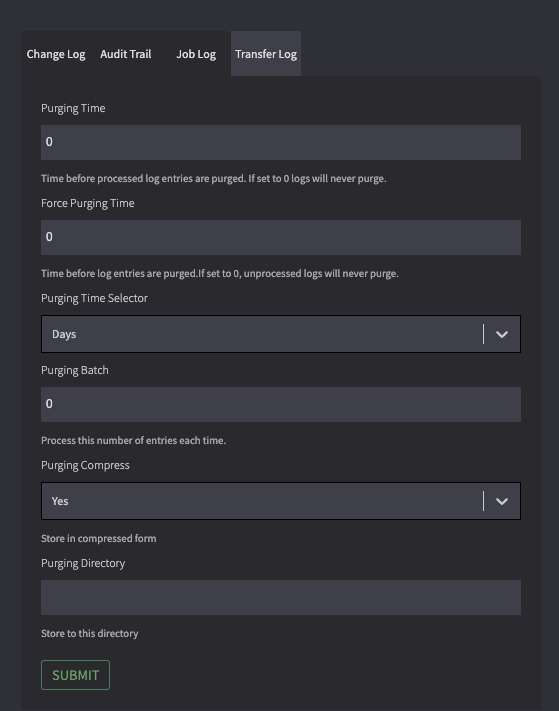Viewport: 559px width, 711px height.
Task: Click the Purging Time field label
Action: point(73,108)
